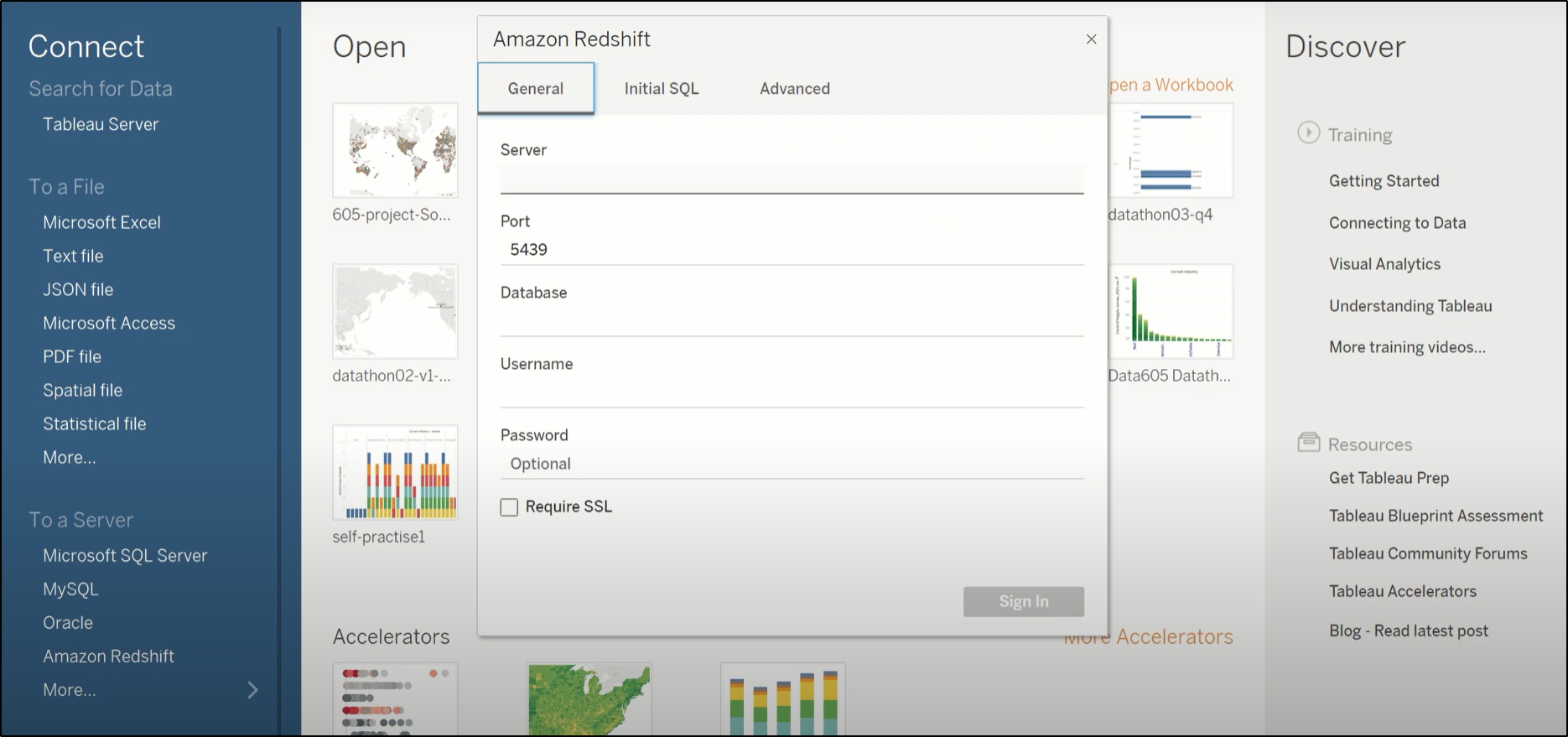Open the 605-project workbook thumbnail
The width and height of the screenshot is (1568, 737).
pyautogui.click(x=395, y=150)
